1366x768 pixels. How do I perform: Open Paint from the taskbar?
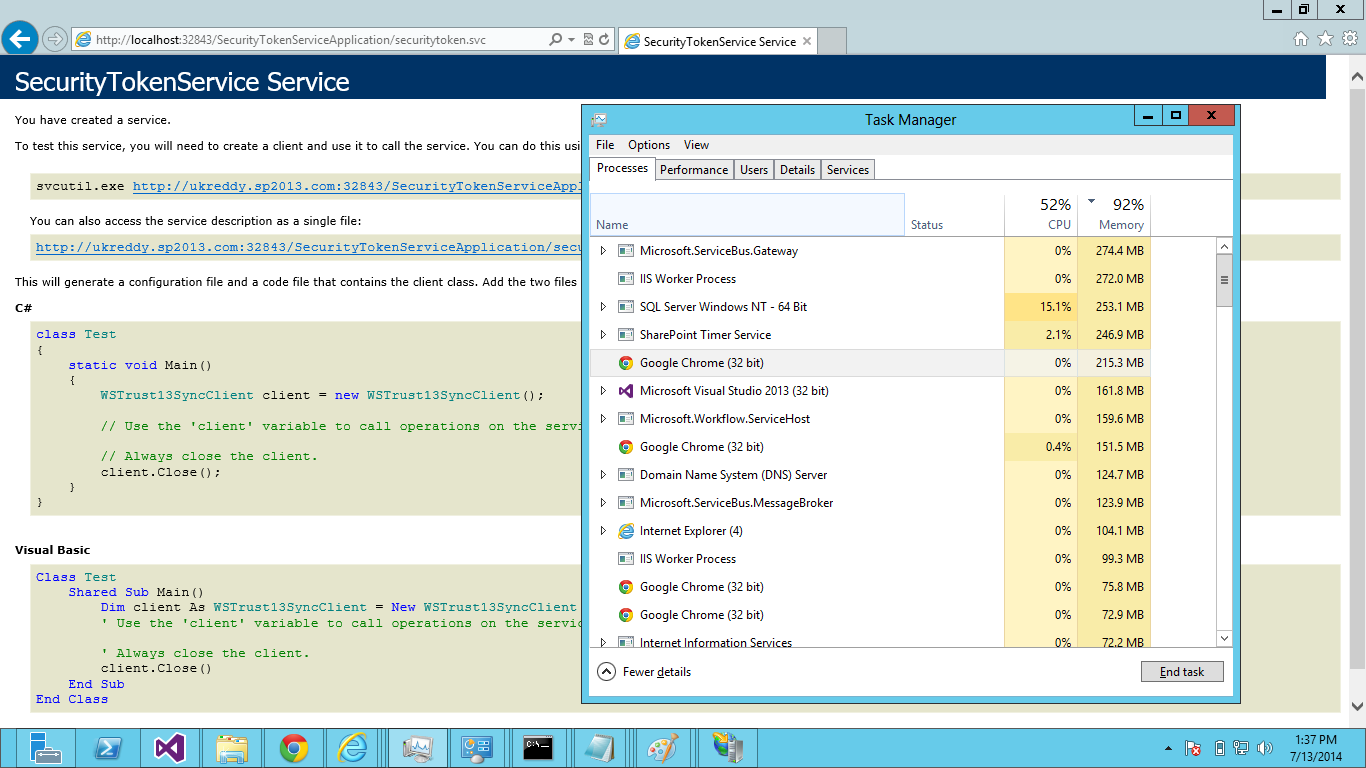pyautogui.click(x=664, y=747)
